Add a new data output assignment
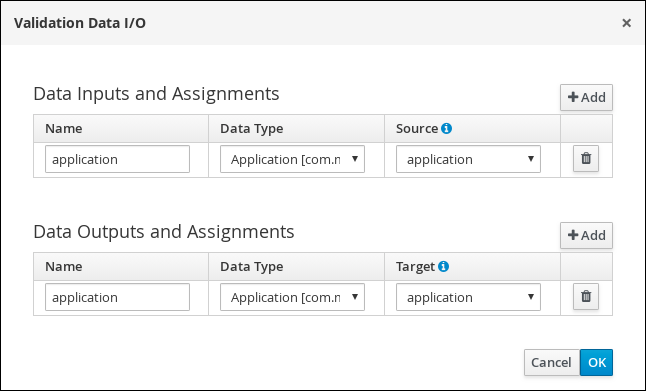Screen dimensions: 646x391 click(x=586, y=236)
